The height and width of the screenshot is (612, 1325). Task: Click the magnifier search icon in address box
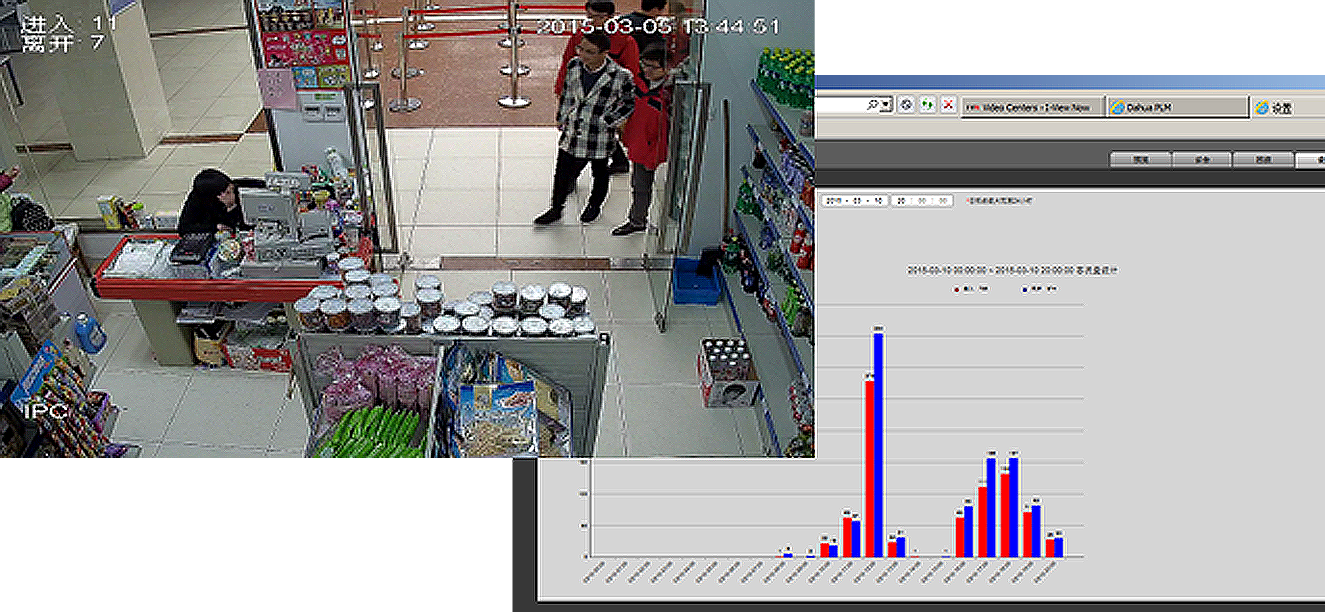tap(873, 105)
